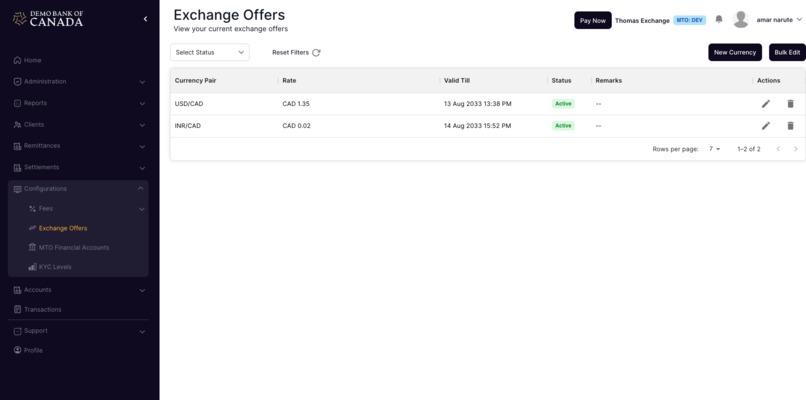Screen dimensions: 806x400
Task: Click the Transactions document icon
Action: (17, 310)
